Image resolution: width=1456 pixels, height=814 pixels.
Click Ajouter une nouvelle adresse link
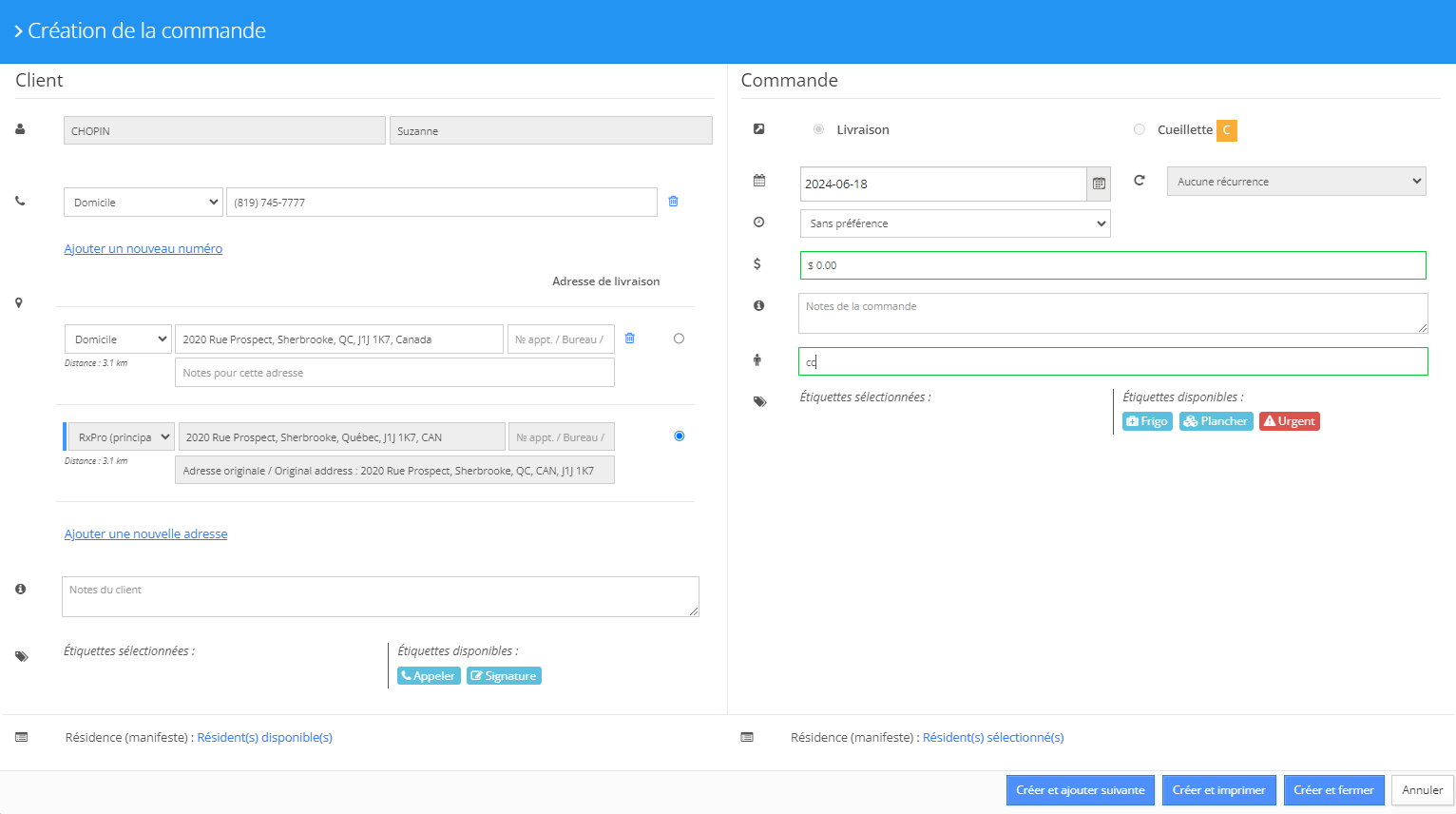(146, 533)
